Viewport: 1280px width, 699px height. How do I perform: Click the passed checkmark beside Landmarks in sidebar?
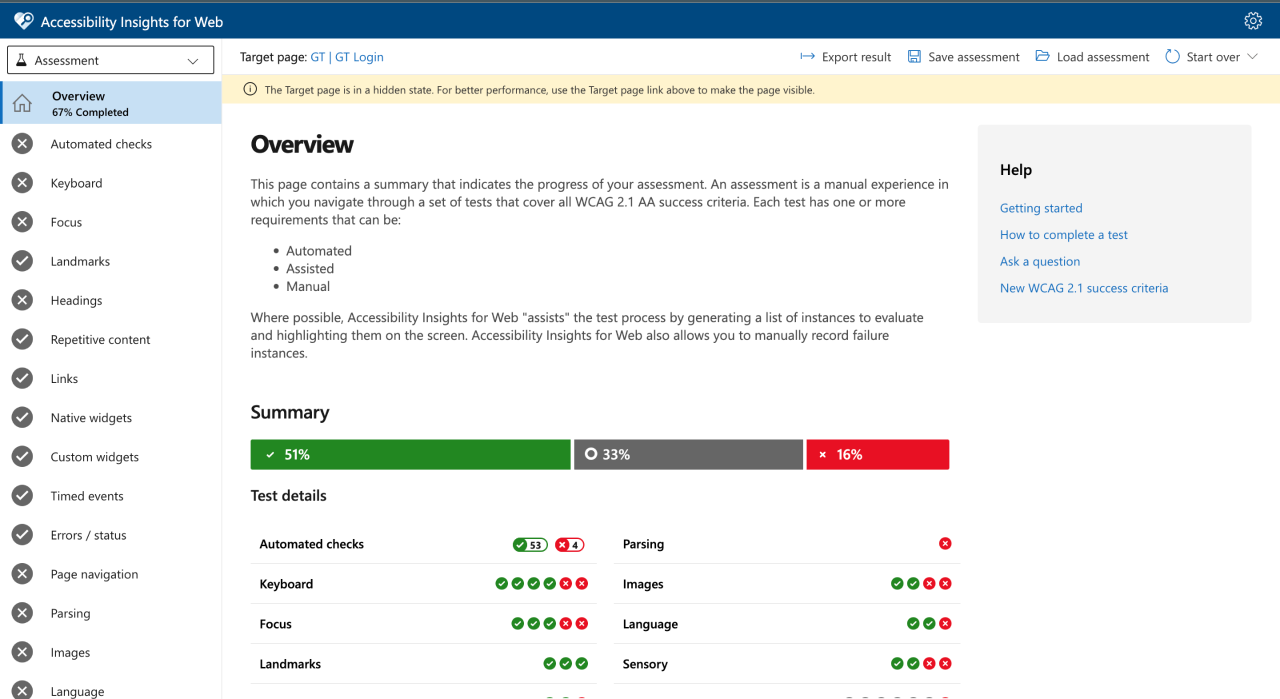(x=22, y=261)
